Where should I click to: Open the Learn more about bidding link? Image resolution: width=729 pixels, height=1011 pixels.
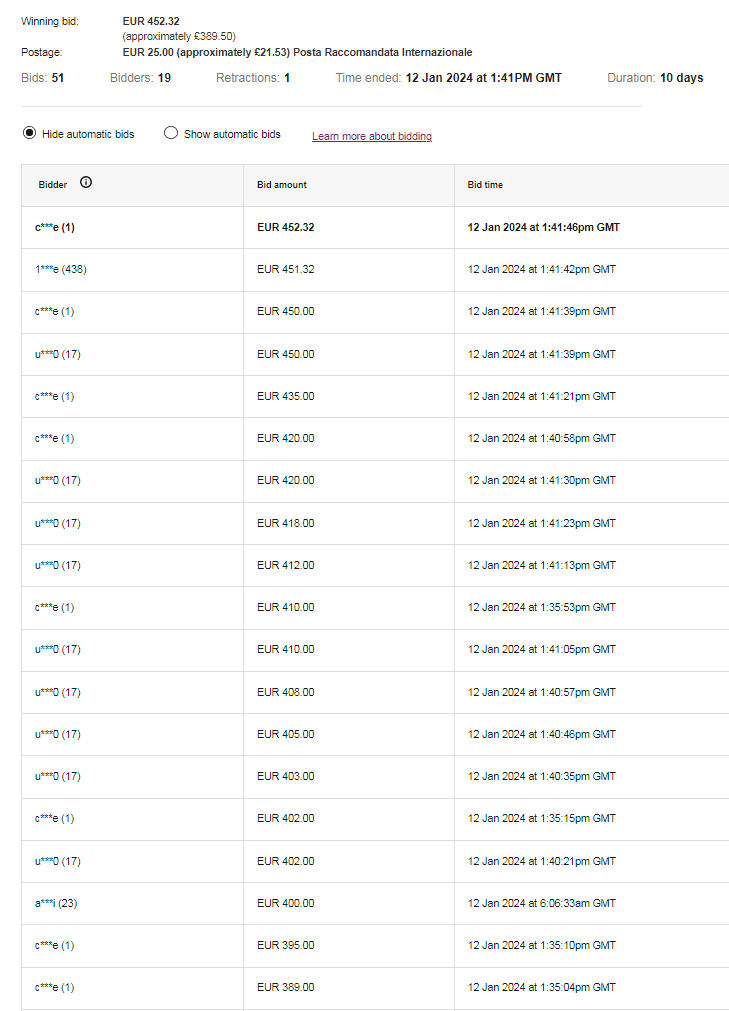pos(371,136)
